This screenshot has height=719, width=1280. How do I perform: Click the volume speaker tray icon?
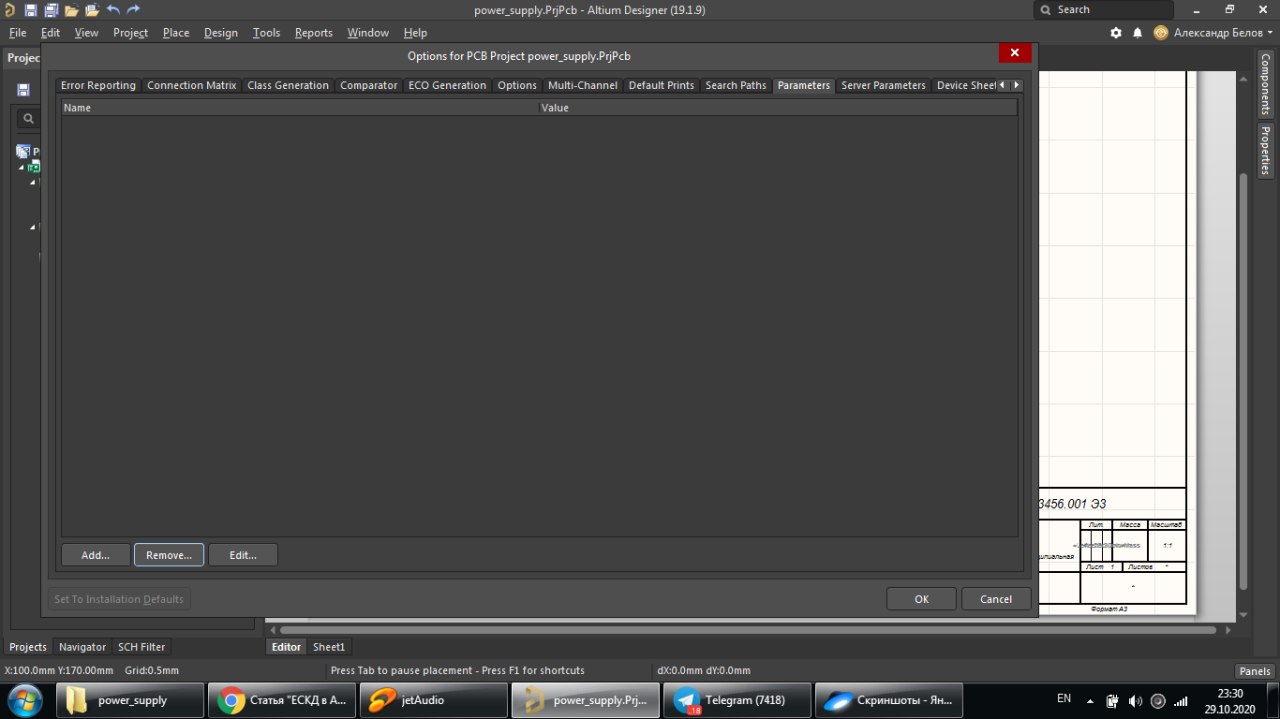click(1135, 701)
